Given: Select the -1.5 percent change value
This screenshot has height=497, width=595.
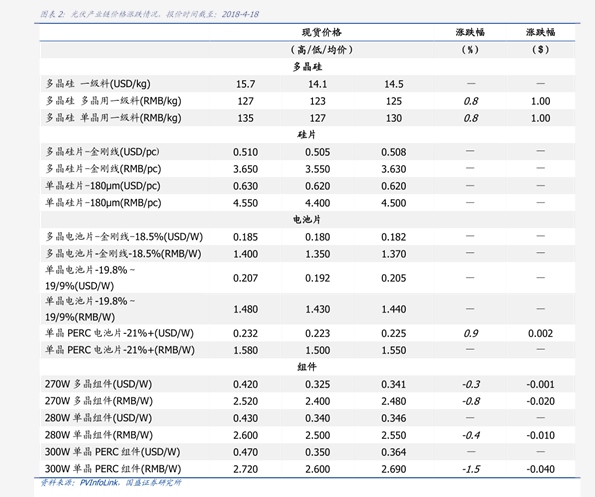Looking at the screenshot, I should [471, 469].
